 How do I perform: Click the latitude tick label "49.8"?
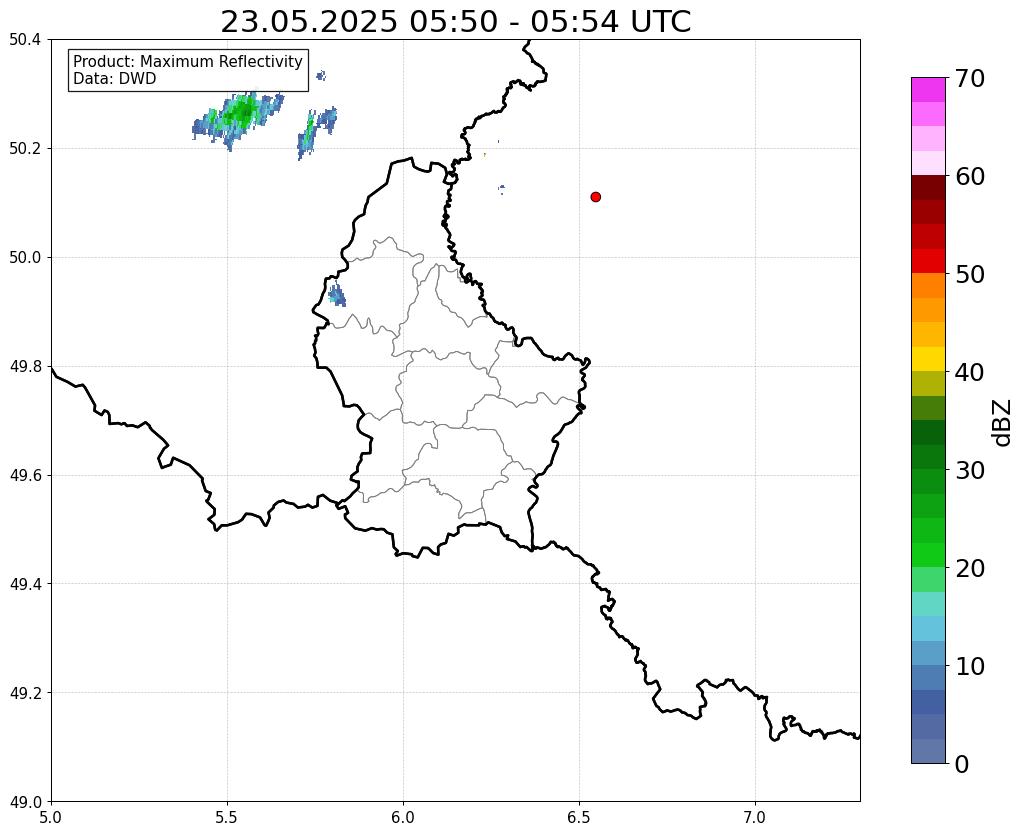[25, 367]
